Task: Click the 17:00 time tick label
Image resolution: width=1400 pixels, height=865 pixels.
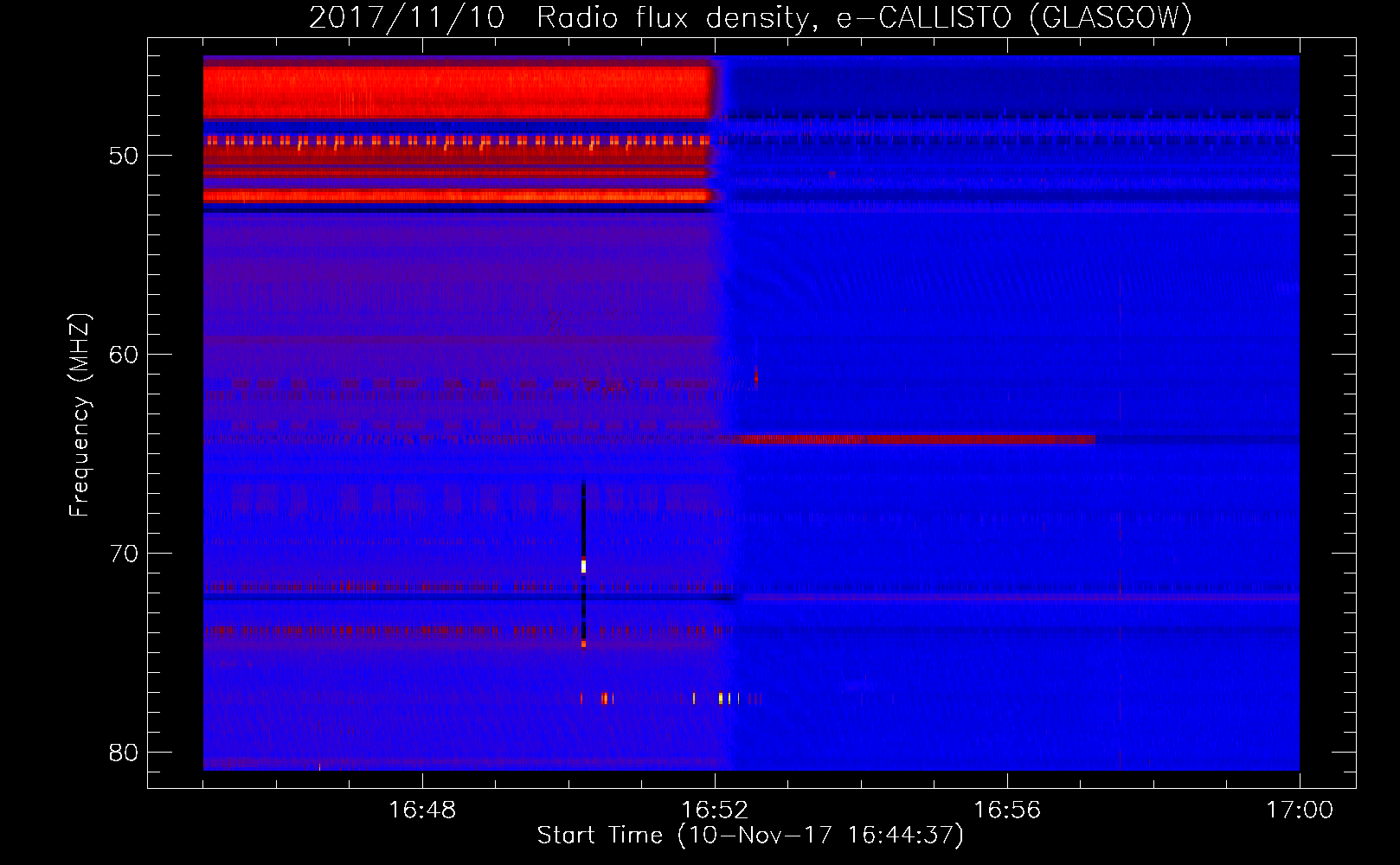Action: [1300, 811]
